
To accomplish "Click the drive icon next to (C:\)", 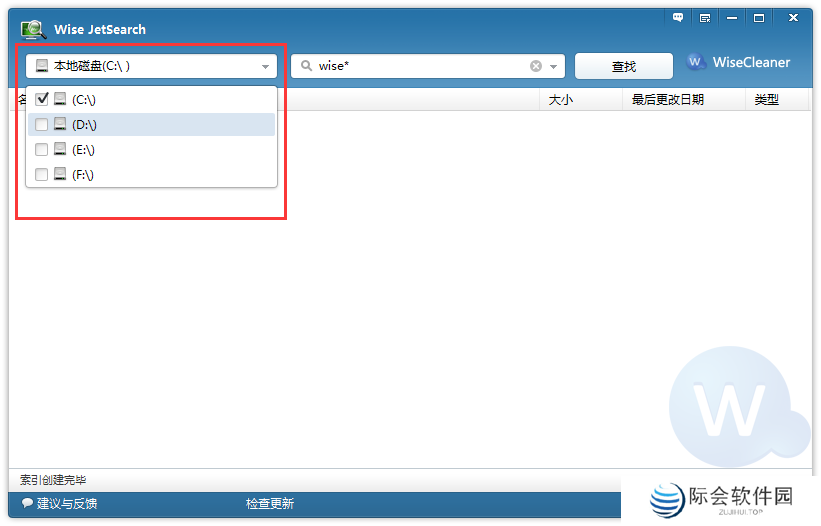I will coord(60,99).
